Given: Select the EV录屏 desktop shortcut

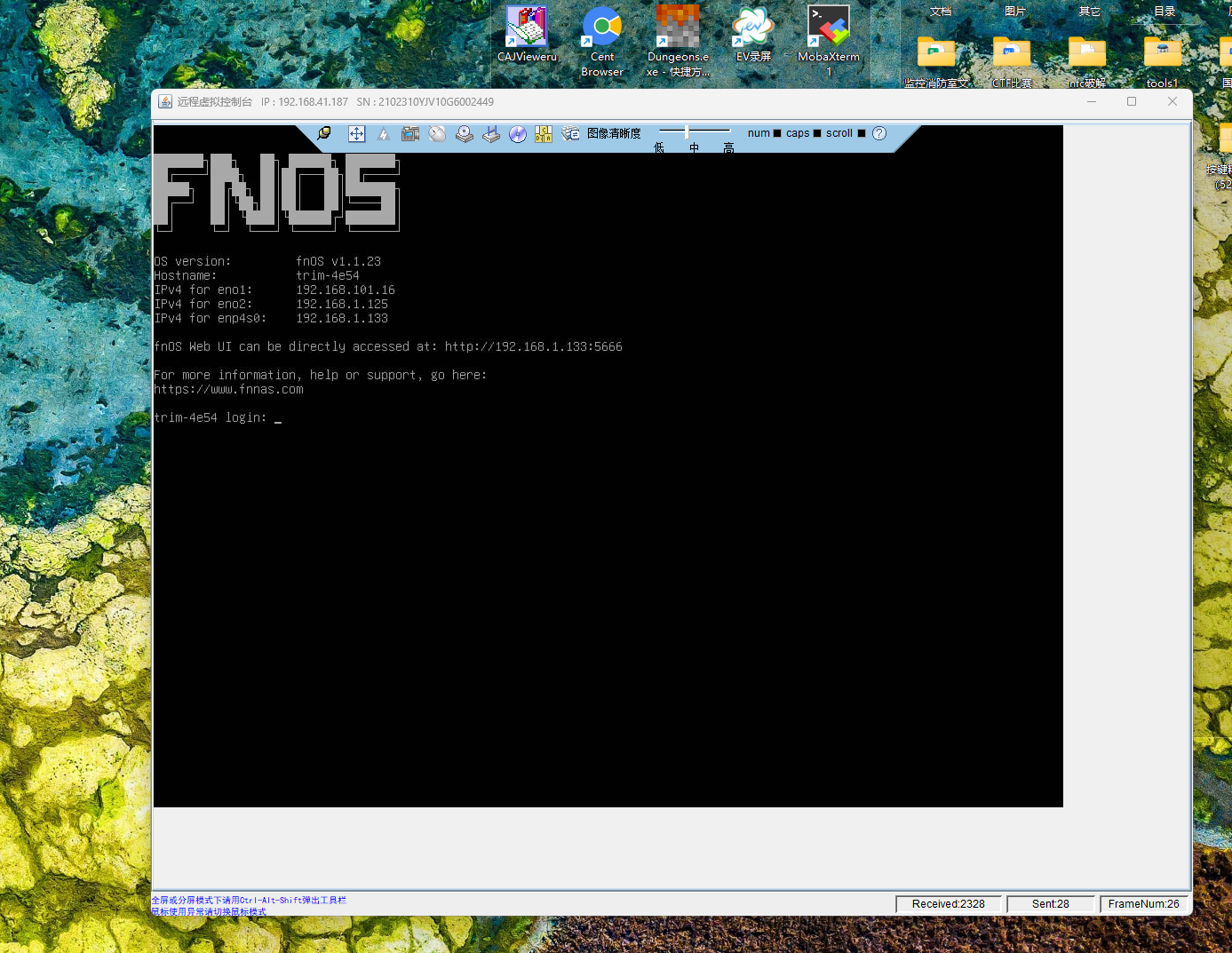Looking at the screenshot, I should click(x=753, y=36).
